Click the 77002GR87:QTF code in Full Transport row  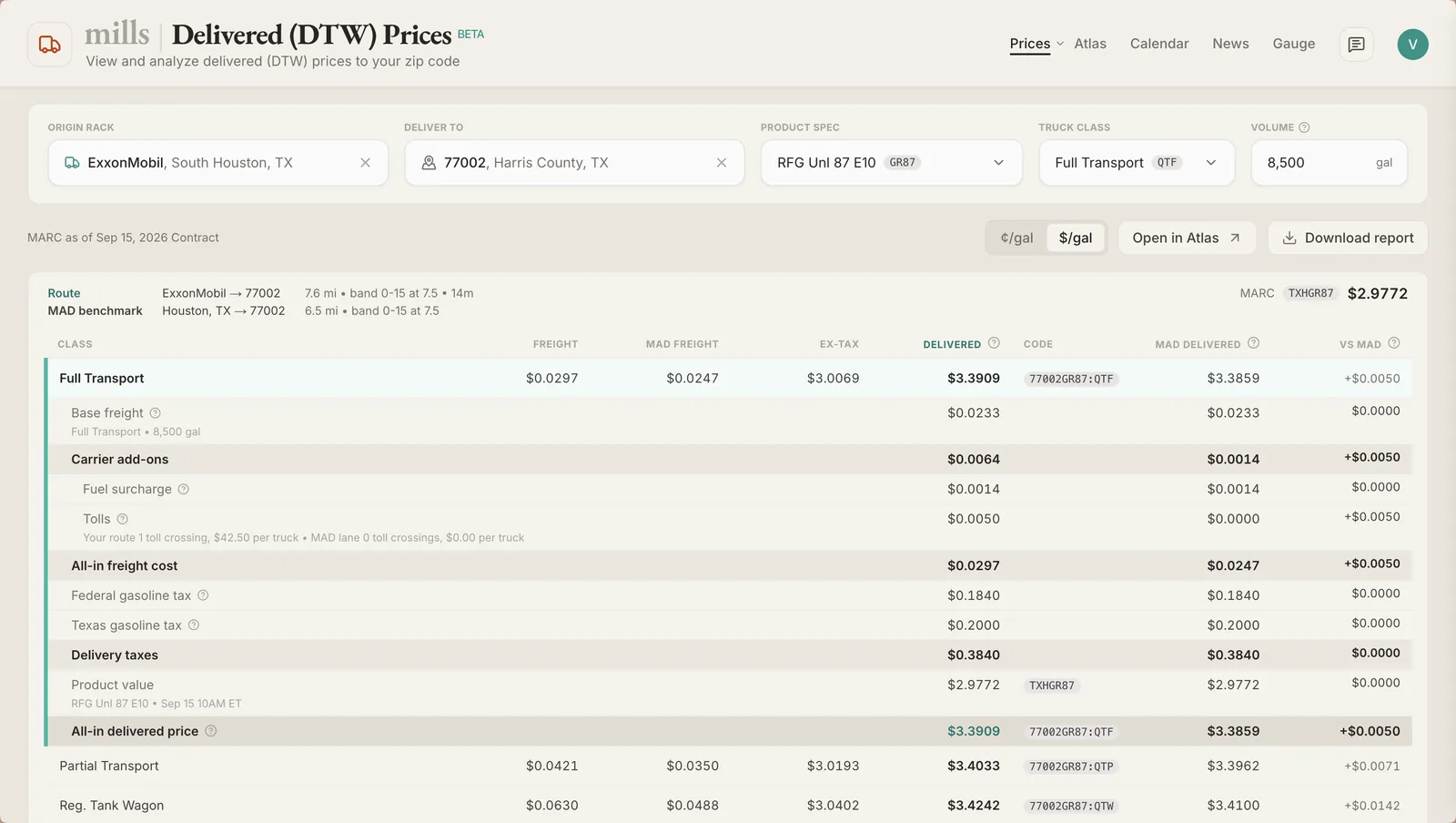1071,379
